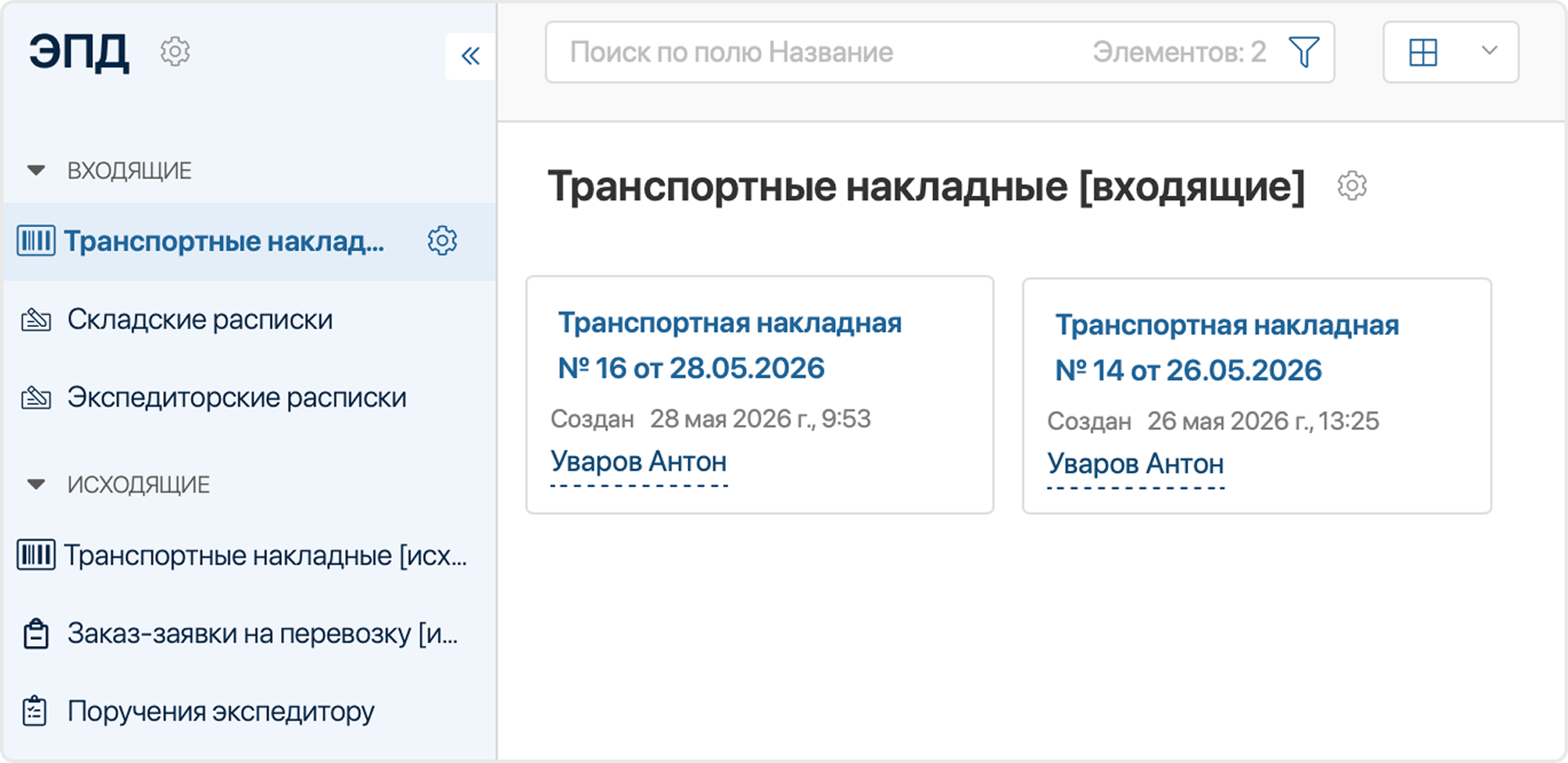Open Поручения экспедитору sidebar item
Viewport: 1568px width, 763px height.
pyautogui.click(x=221, y=712)
